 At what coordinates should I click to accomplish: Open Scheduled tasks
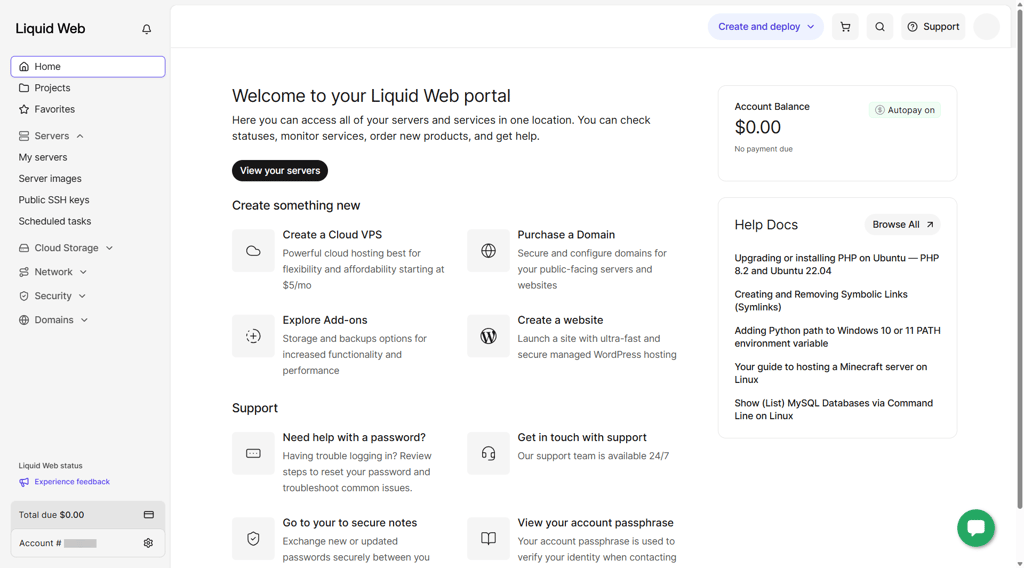(x=55, y=221)
